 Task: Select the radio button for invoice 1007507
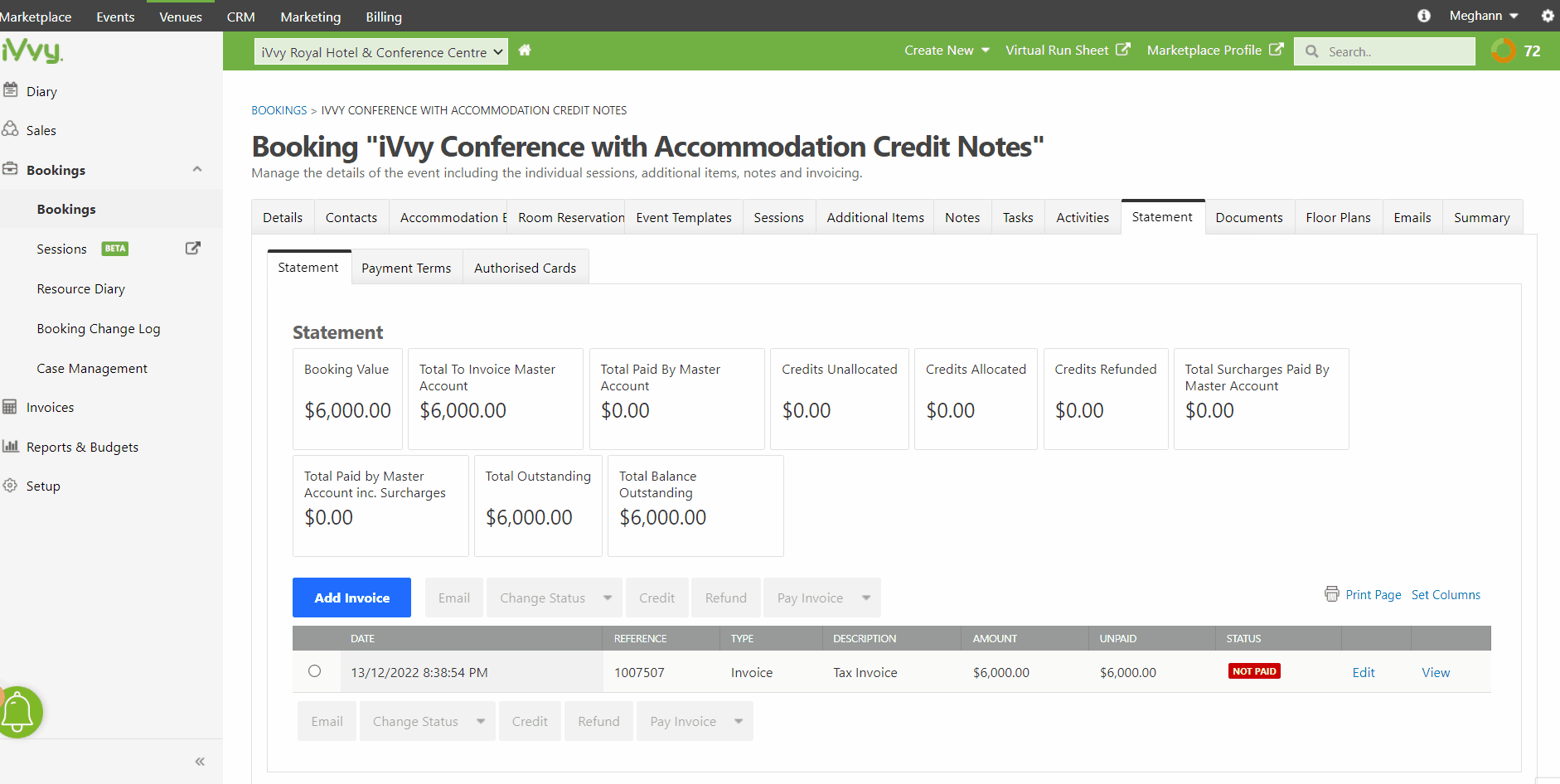tap(314, 671)
